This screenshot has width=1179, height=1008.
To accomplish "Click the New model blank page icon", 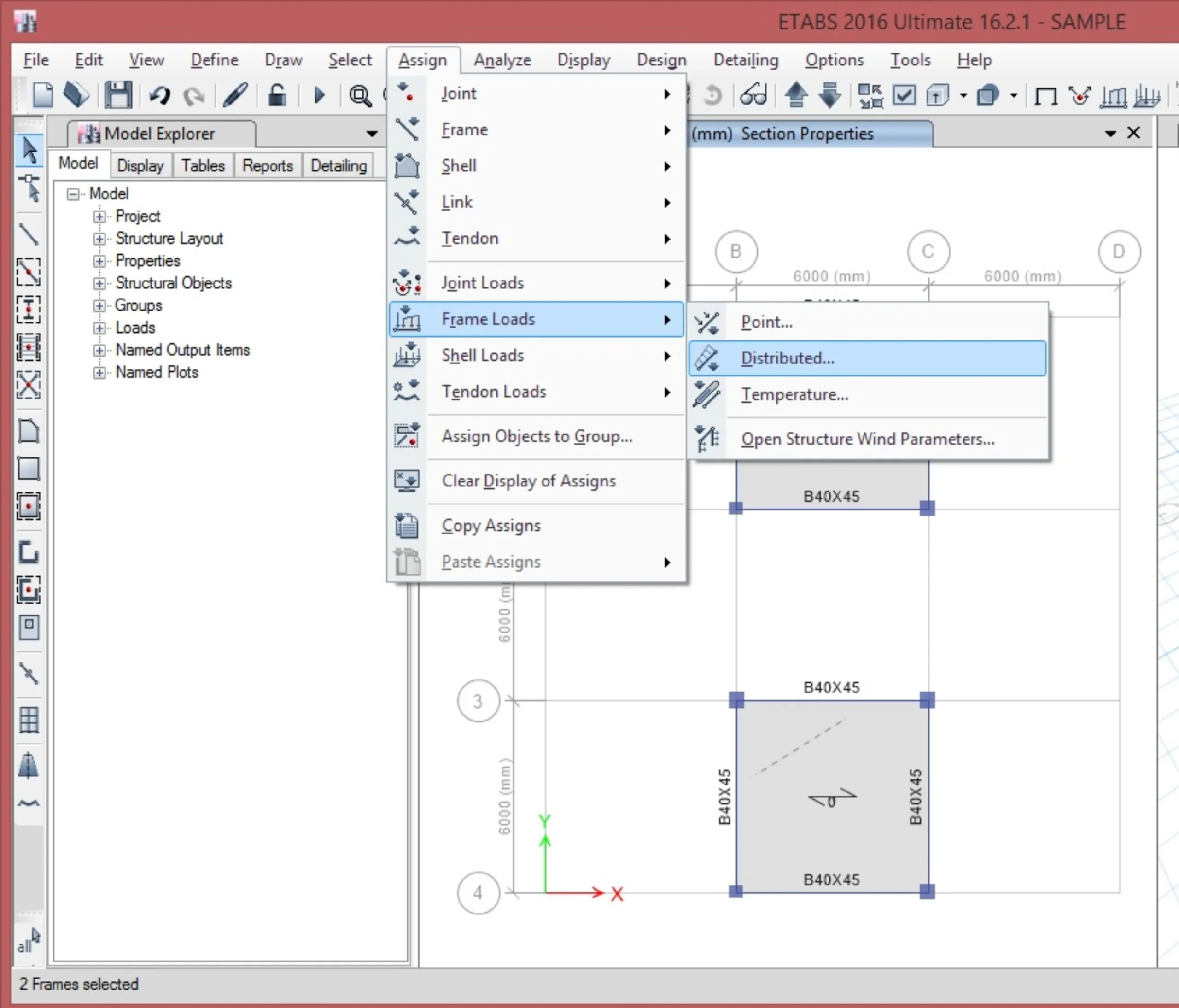I will coord(43,95).
